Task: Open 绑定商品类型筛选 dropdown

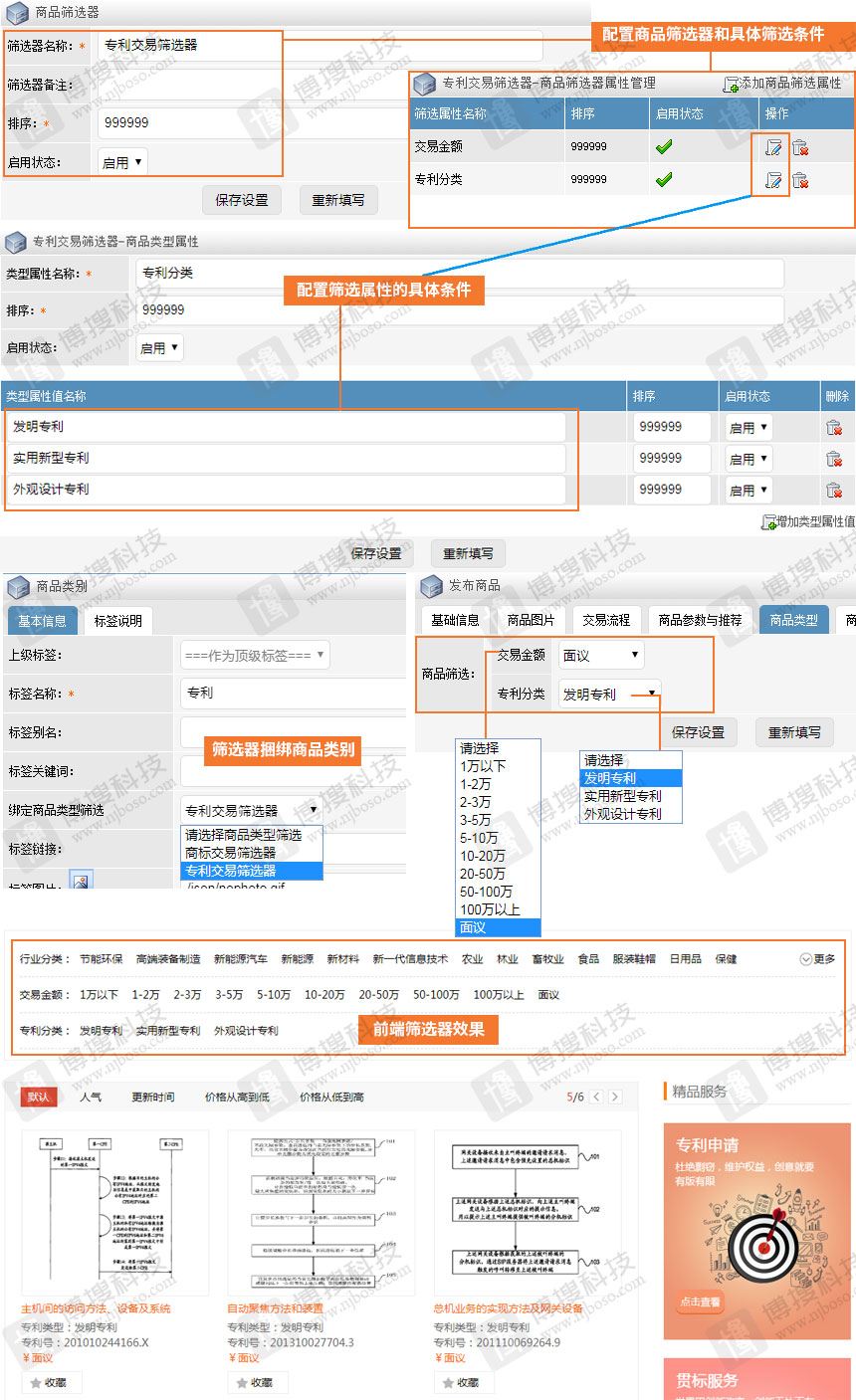Action: (251, 810)
